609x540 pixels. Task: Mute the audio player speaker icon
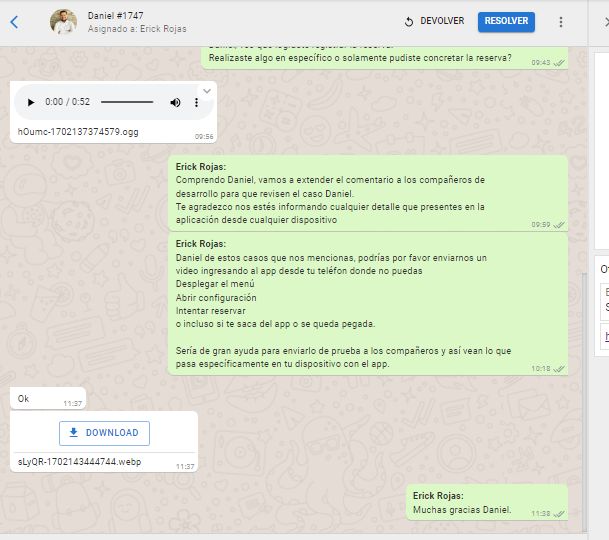(175, 103)
